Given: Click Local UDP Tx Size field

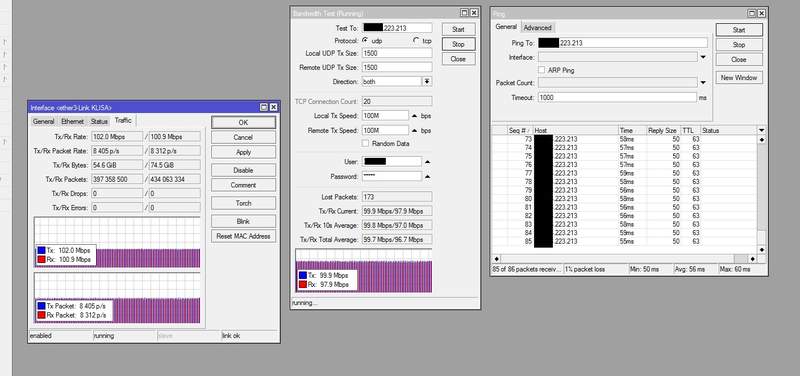Looking at the screenshot, I should (x=397, y=53).
